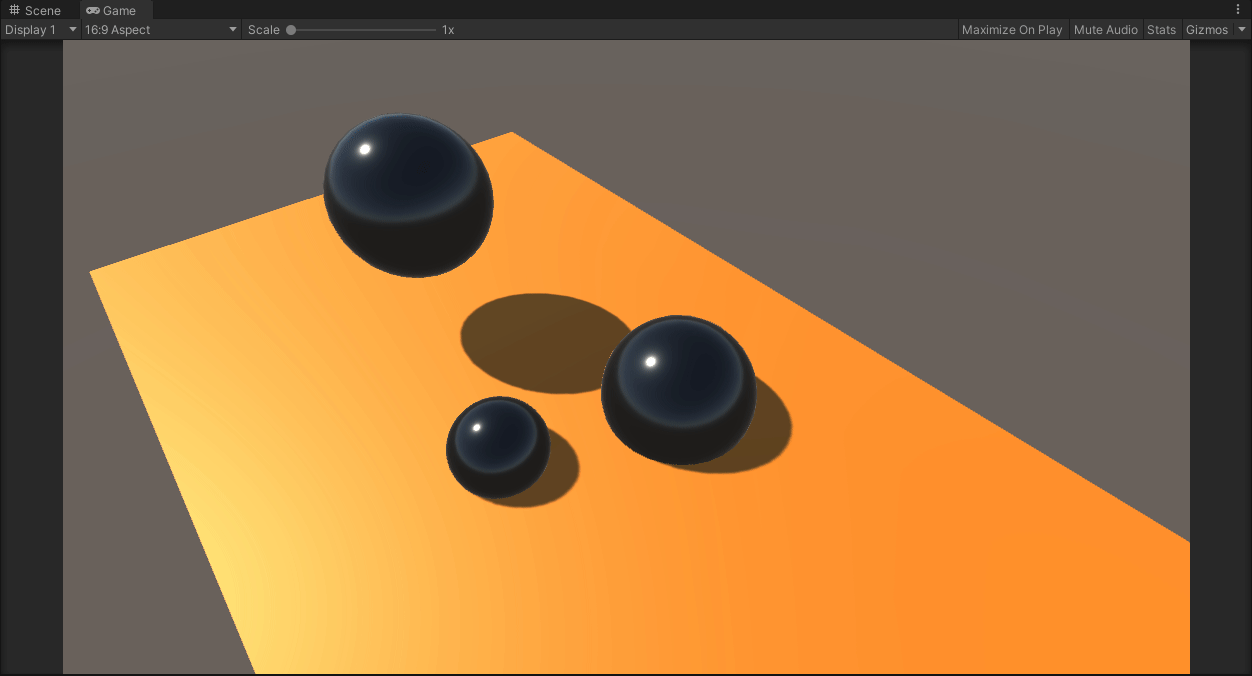Toggle Gizmos visibility in Game view
This screenshot has height=676, width=1252.
point(1207,29)
